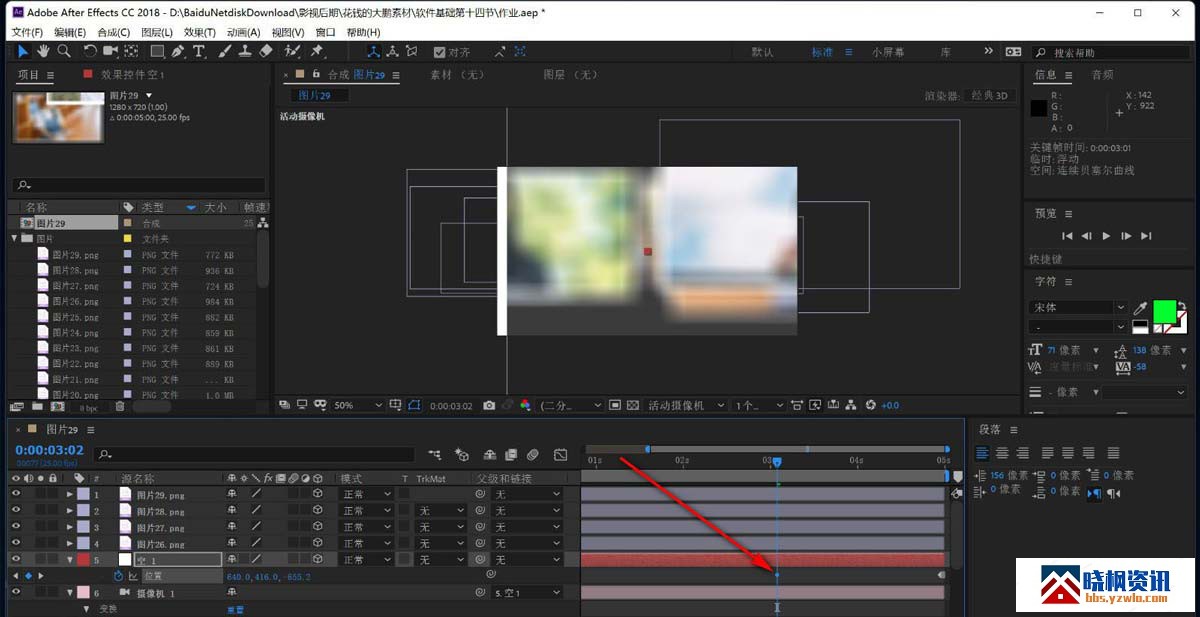Open the 宋体 font family dropdown
This screenshot has width=1200, height=617.
click(x=1077, y=308)
